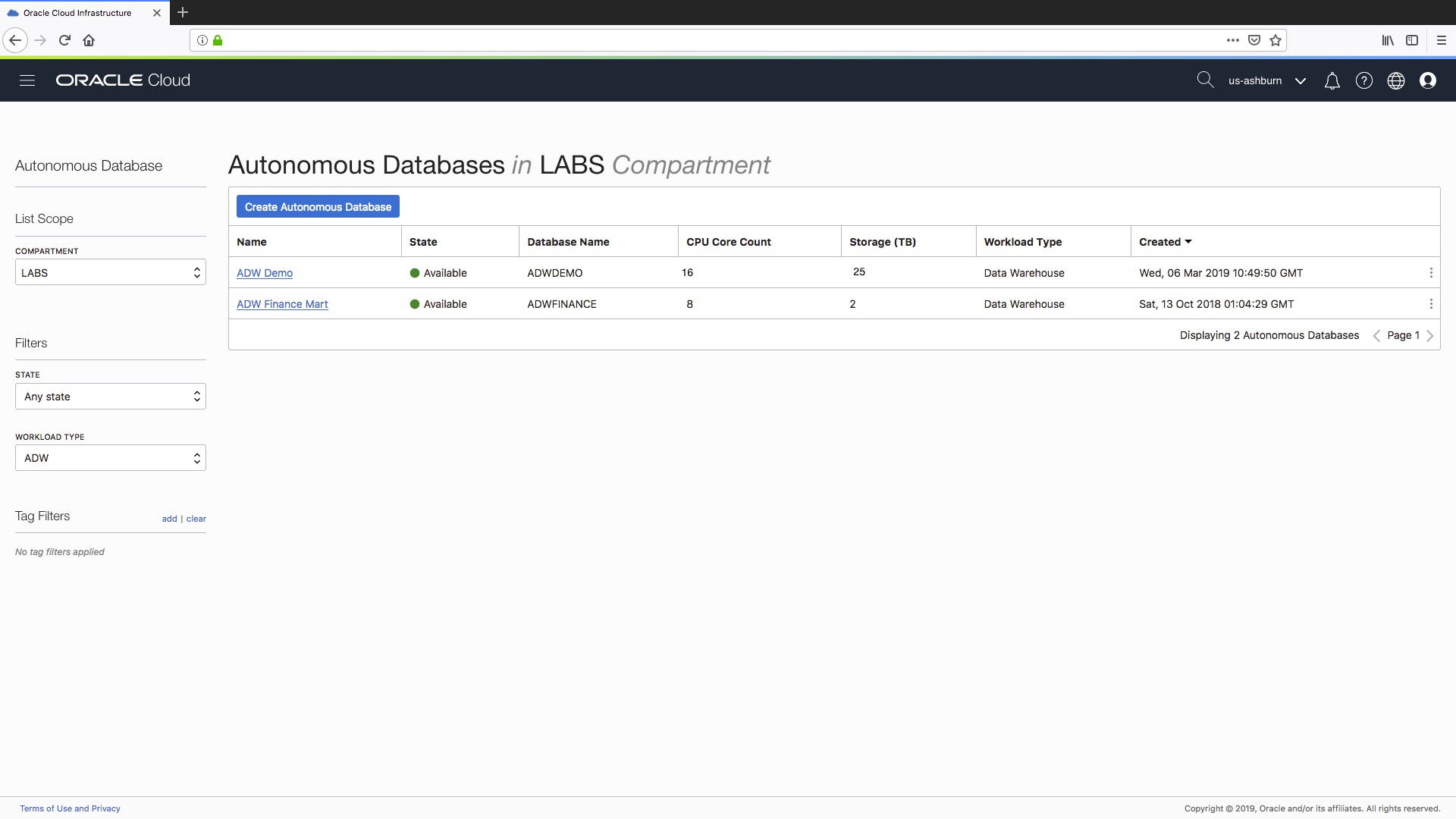
Task: Open the search in Oracle Cloud console
Action: coord(1205,79)
